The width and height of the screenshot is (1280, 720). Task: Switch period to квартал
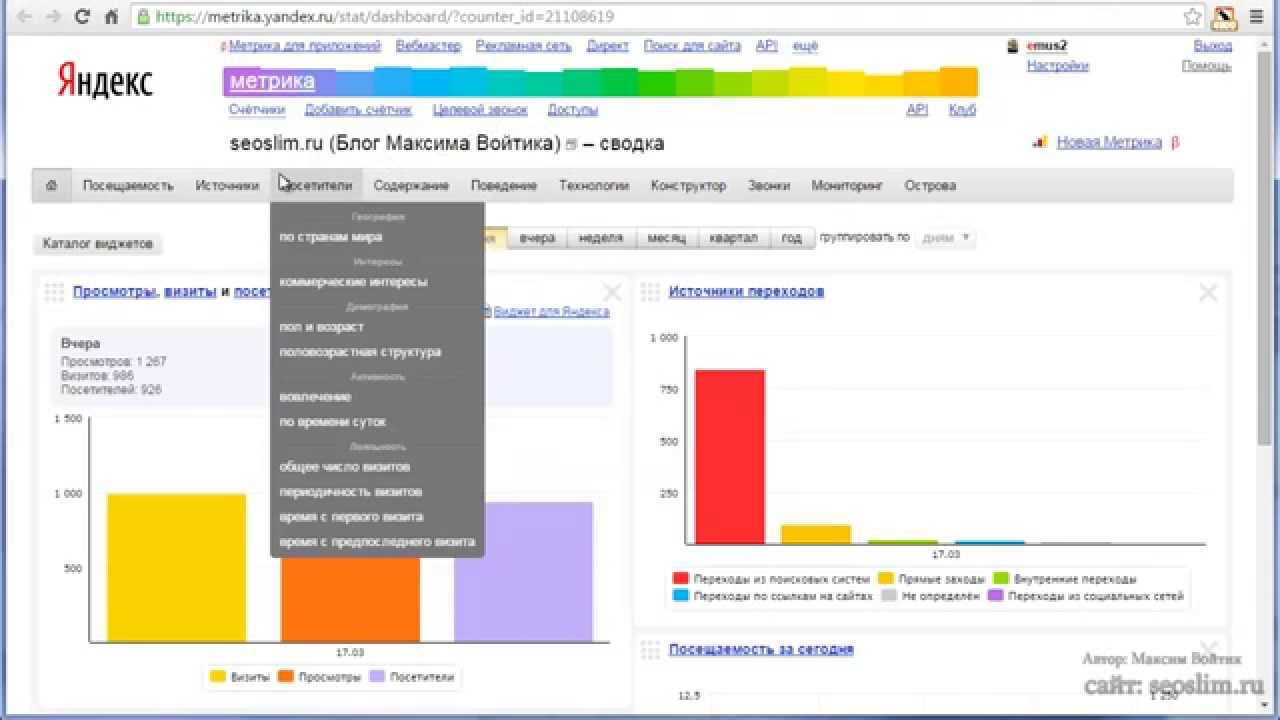click(734, 238)
